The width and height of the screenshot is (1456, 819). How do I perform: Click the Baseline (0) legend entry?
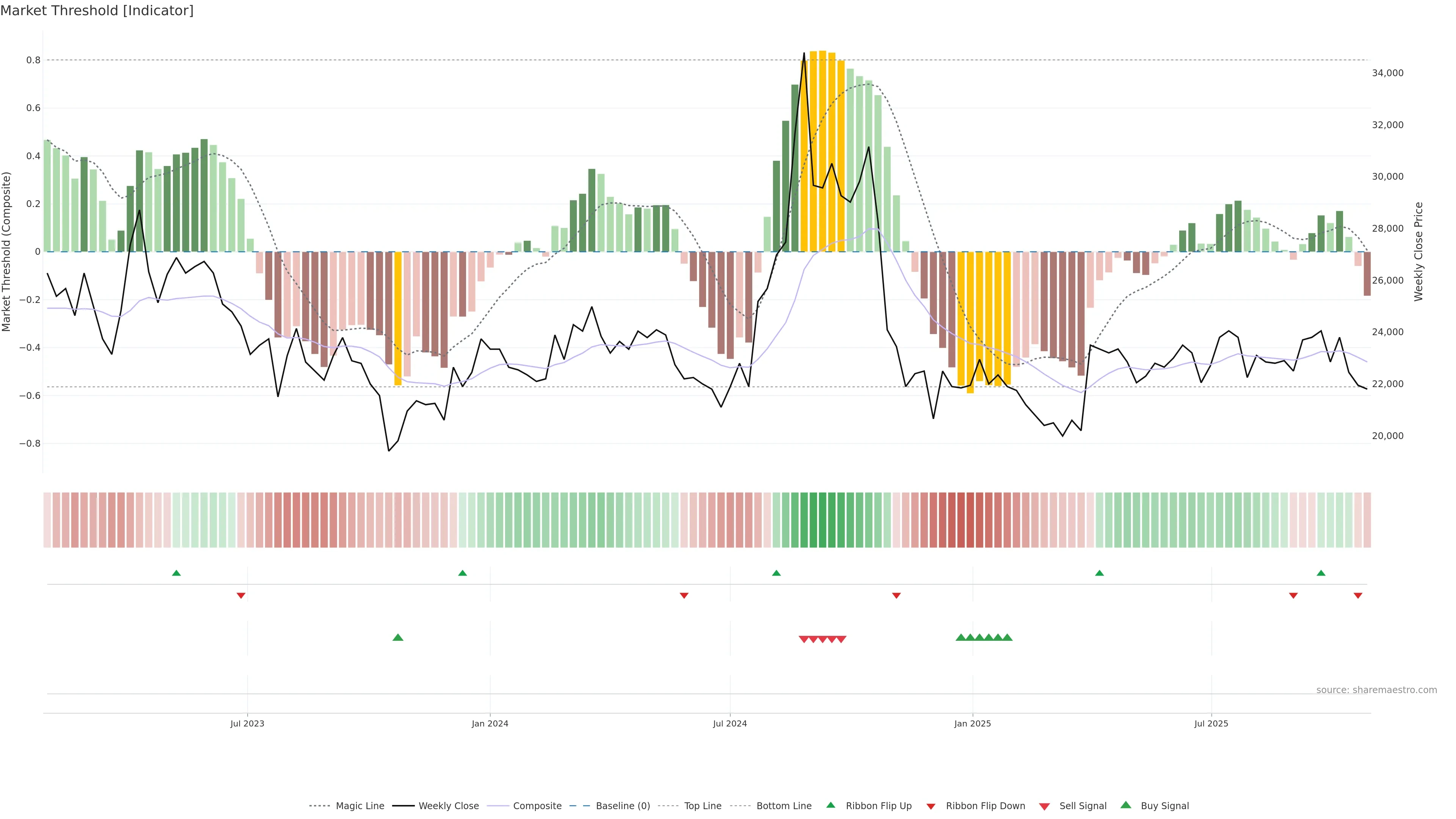coord(622,806)
